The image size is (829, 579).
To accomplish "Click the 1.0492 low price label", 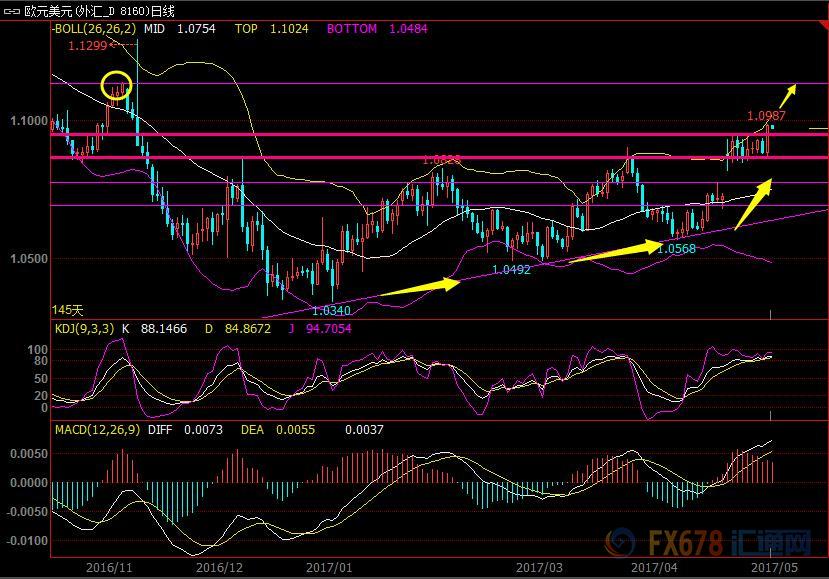I will point(511,269).
